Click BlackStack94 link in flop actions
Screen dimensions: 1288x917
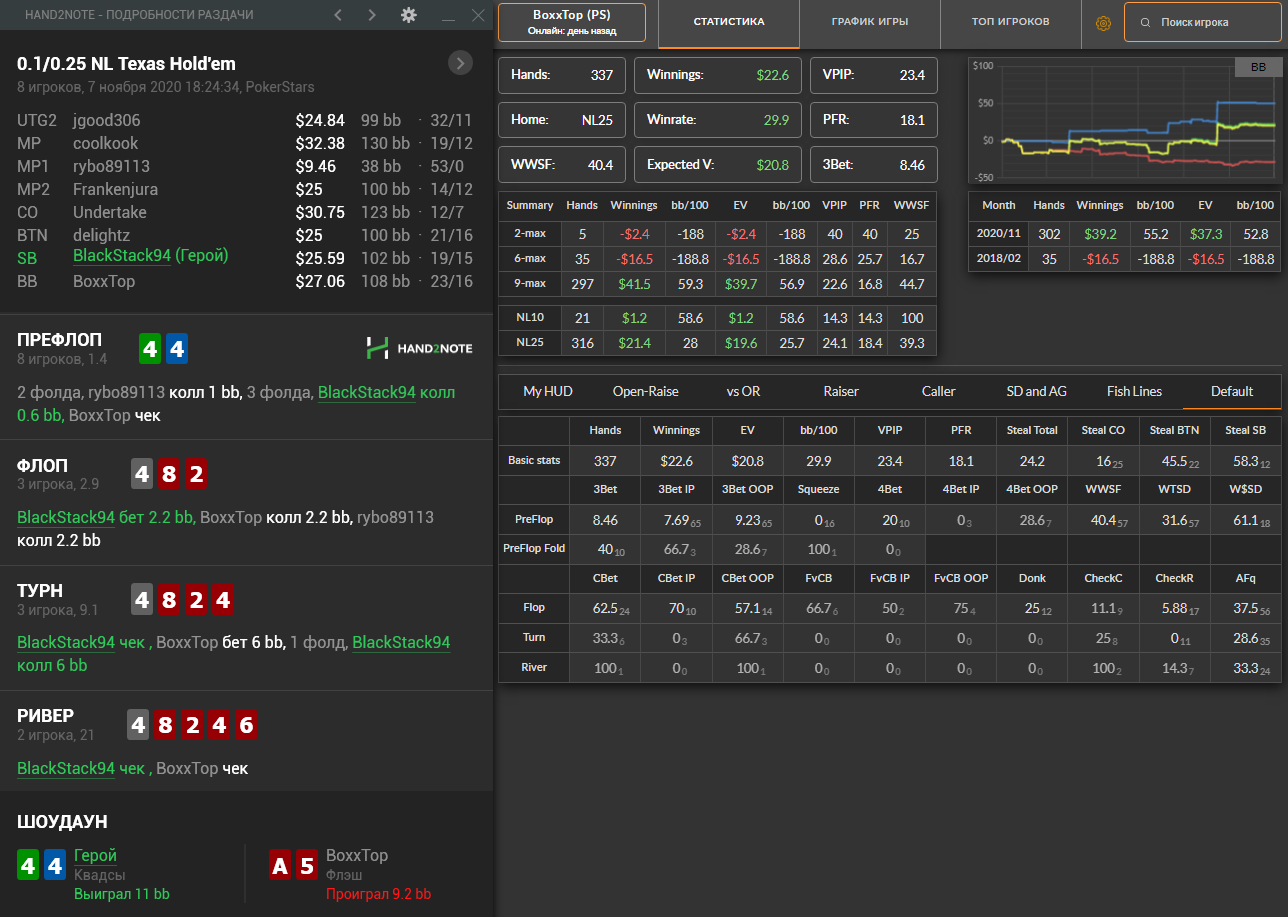pyautogui.click(x=66, y=518)
